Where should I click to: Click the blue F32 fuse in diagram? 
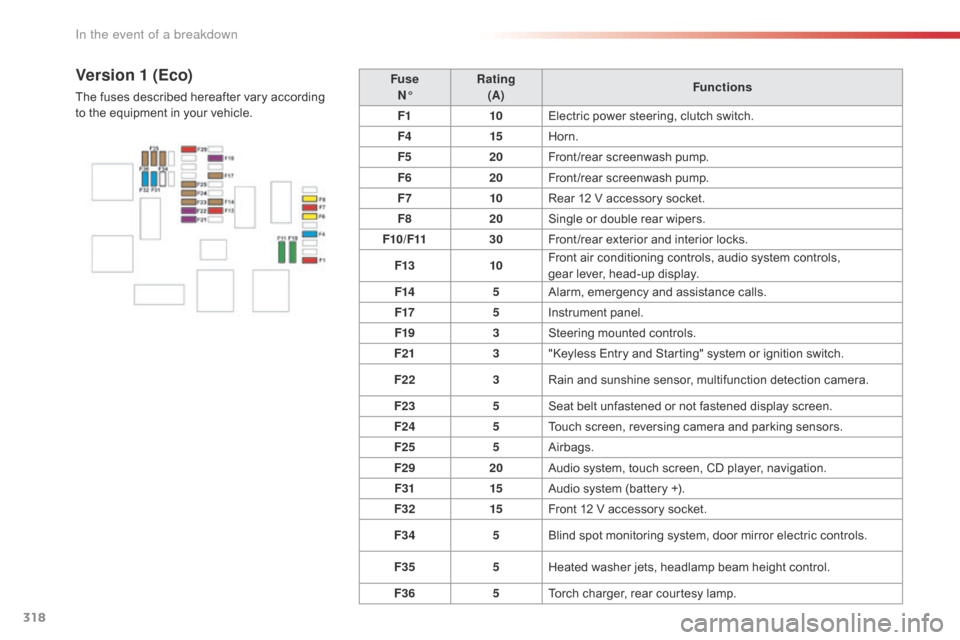(x=145, y=178)
